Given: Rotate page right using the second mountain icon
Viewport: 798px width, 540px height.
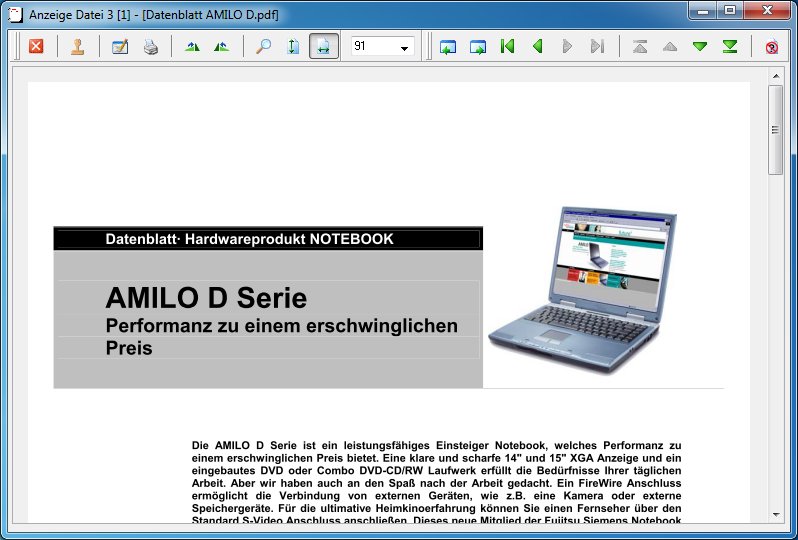Looking at the screenshot, I should [221, 47].
